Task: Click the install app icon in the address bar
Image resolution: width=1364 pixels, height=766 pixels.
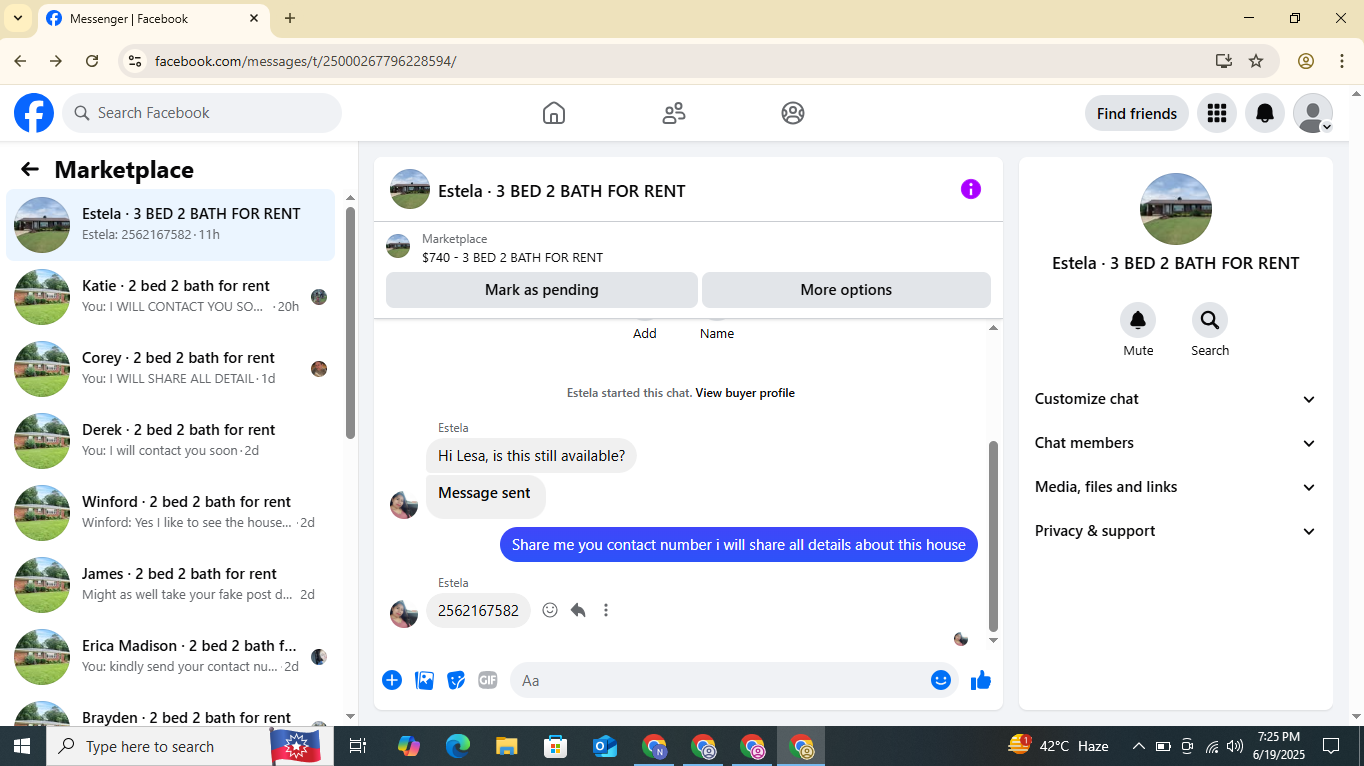Action: (x=1224, y=61)
